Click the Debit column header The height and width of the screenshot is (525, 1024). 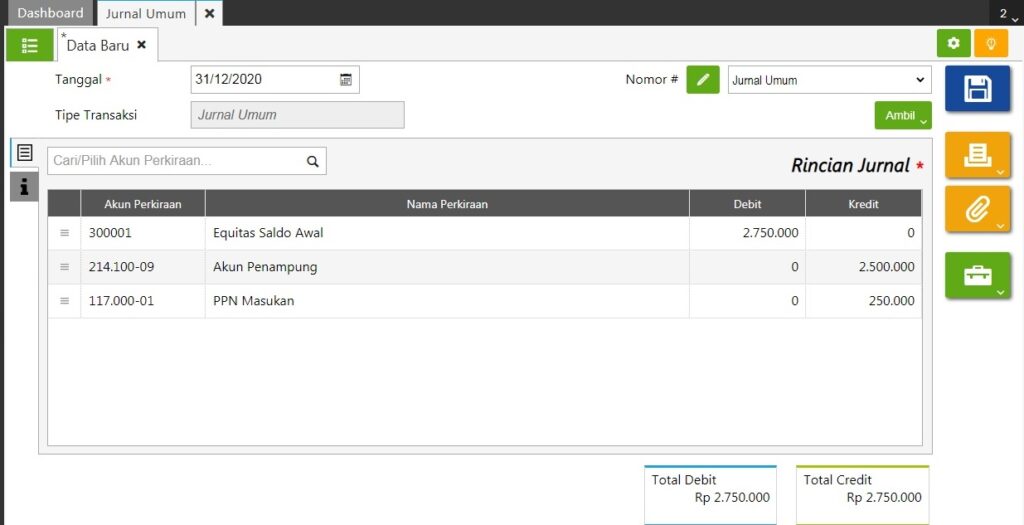pos(747,204)
